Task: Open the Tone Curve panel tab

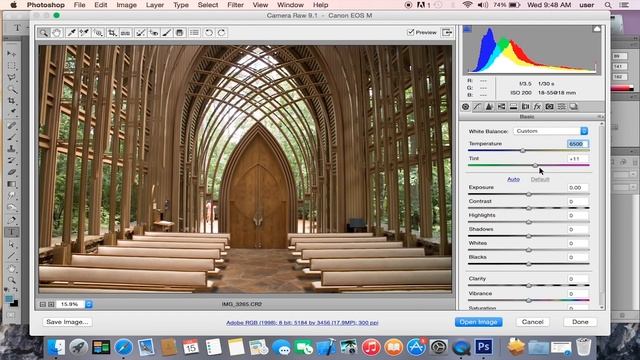Action: [x=477, y=107]
